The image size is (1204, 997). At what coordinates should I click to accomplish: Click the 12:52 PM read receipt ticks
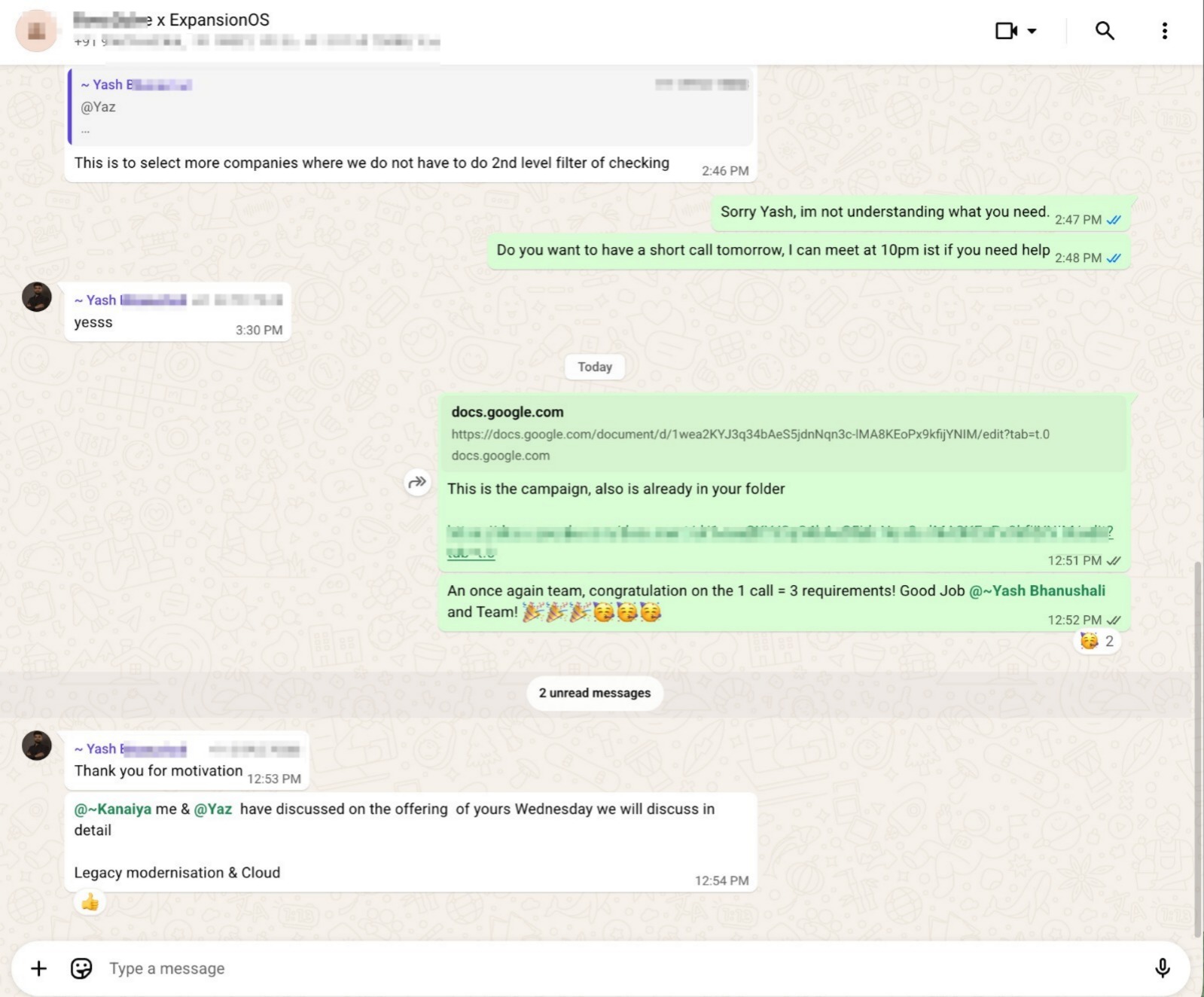click(x=1114, y=620)
